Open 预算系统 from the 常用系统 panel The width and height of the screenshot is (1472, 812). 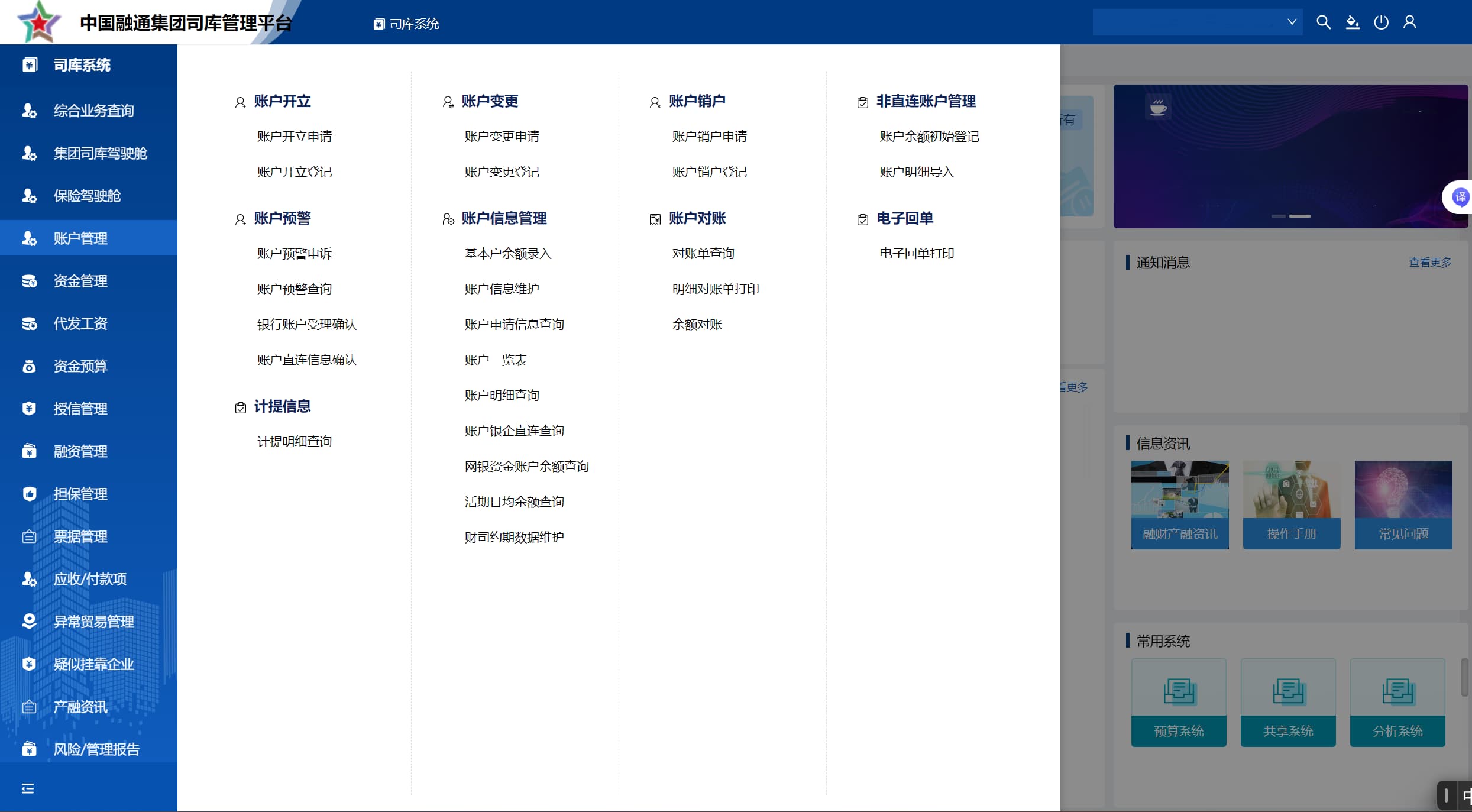[1178, 703]
